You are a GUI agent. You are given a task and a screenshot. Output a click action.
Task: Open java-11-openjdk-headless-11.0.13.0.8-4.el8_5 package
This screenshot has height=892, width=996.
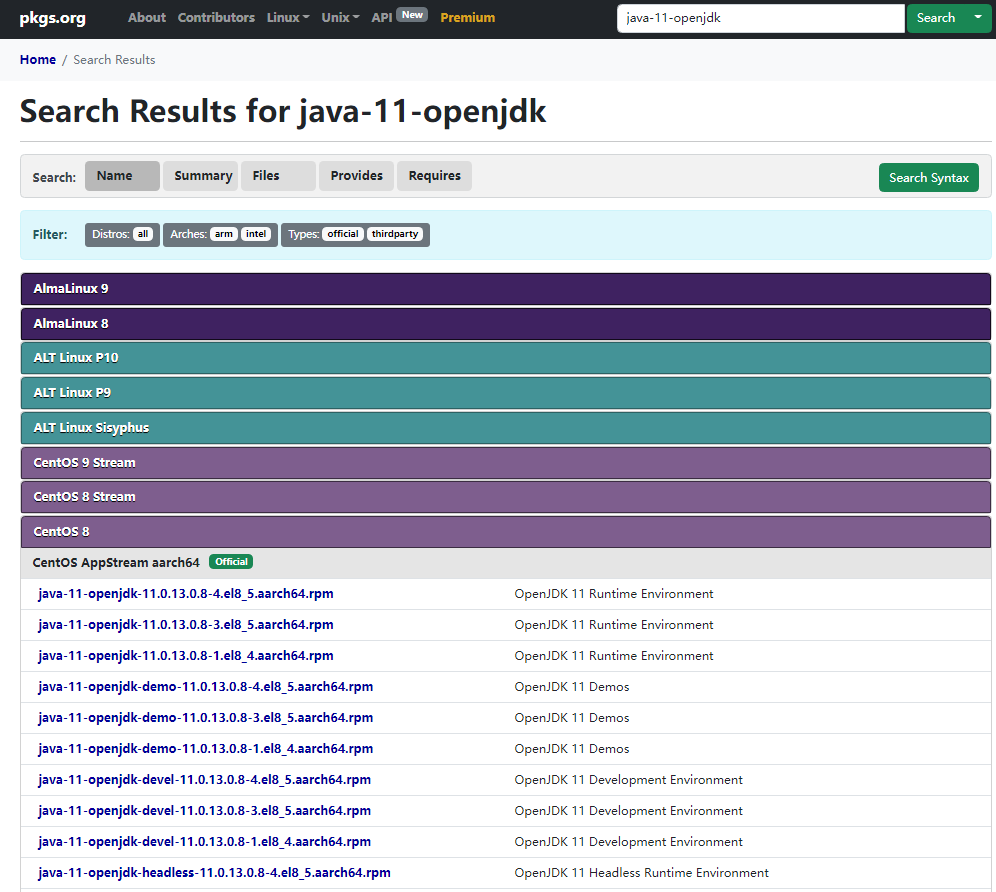pyautogui.click(x=214, y=873)
